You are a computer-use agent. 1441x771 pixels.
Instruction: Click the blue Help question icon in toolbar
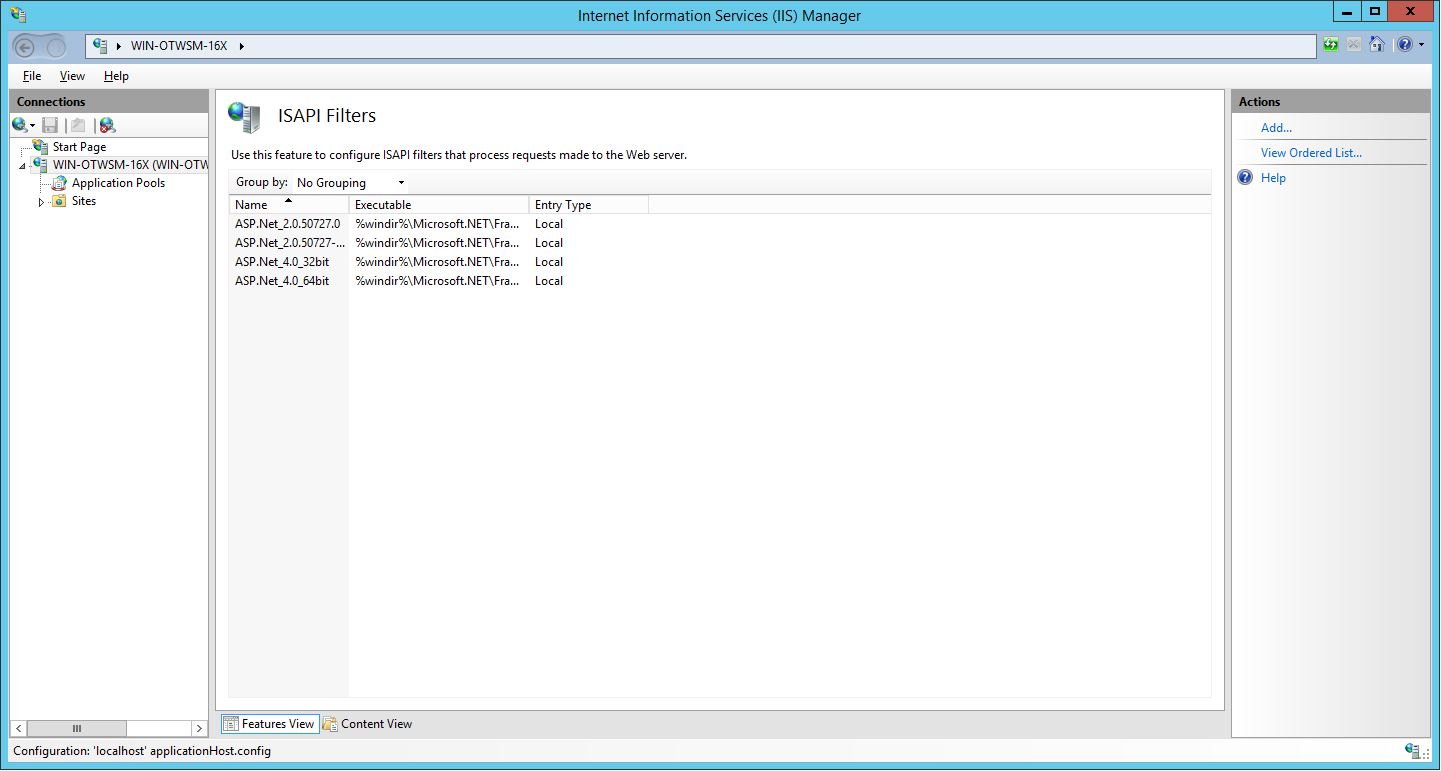[x=1405, y=45]
